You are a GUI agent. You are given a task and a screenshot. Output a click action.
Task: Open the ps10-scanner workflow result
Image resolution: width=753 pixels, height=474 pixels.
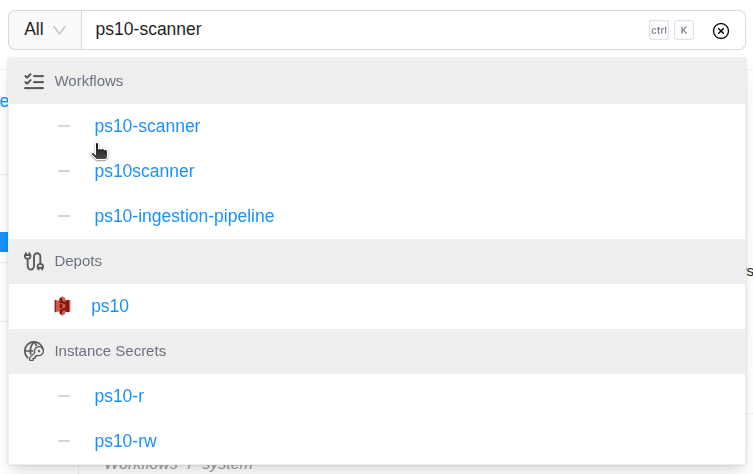[x=147, y=126]
